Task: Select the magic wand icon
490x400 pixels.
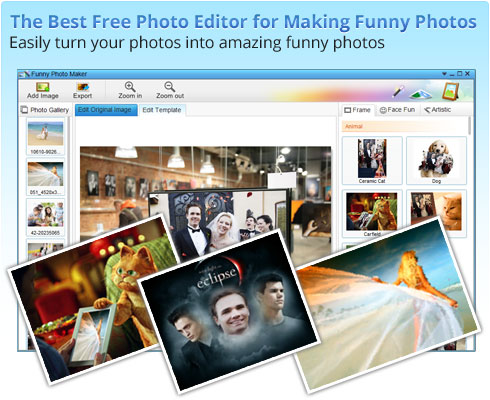Action: point(398,91)
